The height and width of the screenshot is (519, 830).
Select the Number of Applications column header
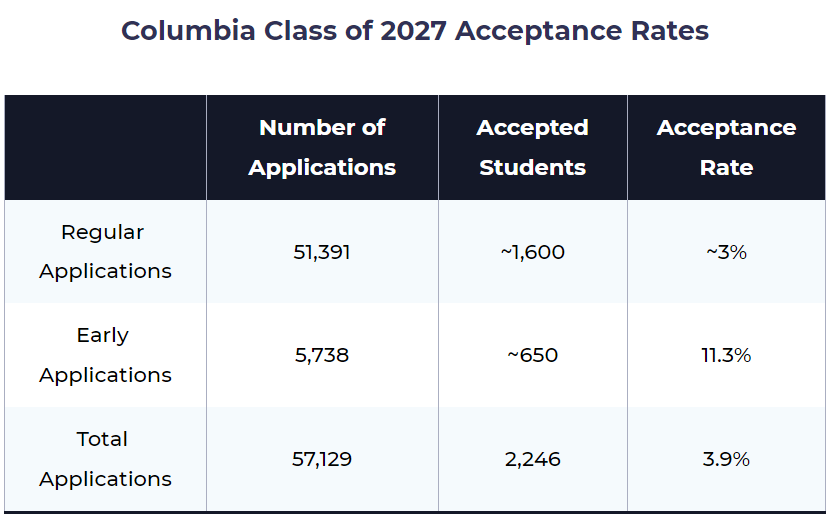pos(322,148)
